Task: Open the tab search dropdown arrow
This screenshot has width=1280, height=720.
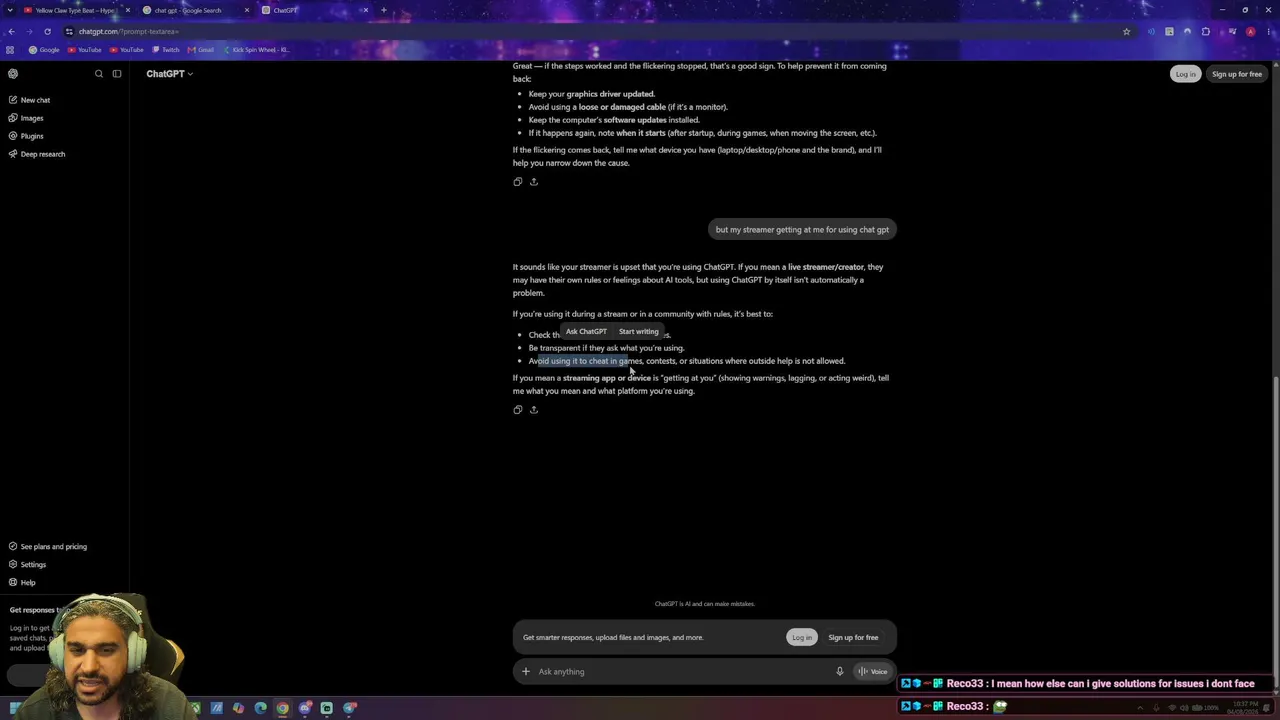Action: point(9,10)
